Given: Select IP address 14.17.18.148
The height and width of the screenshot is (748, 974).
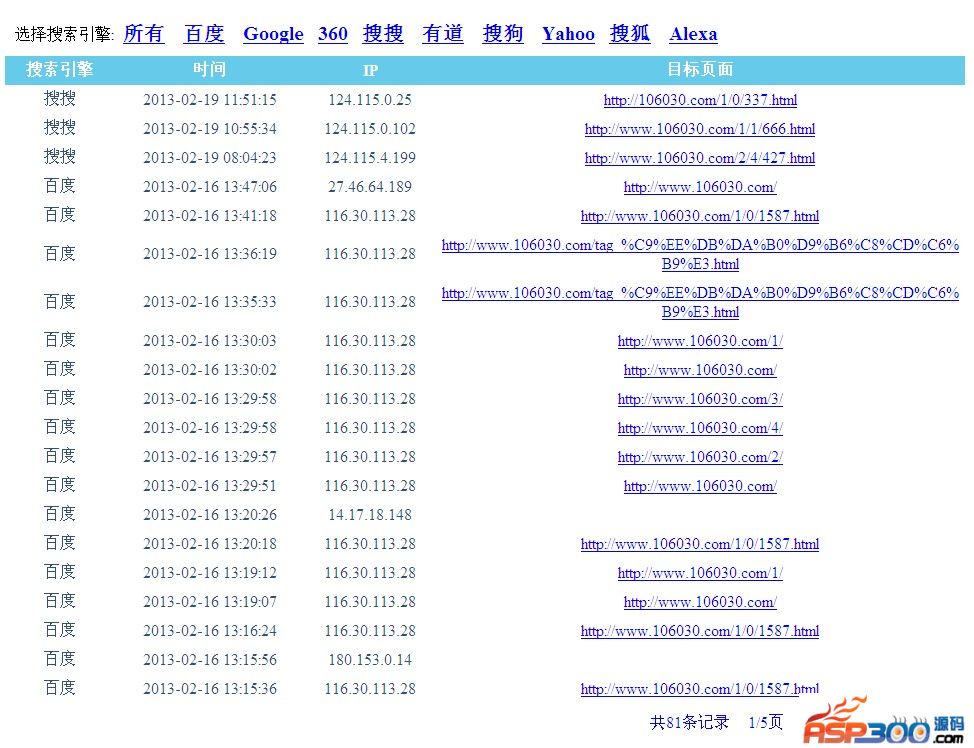Looking at the screenshot, I should click(370, 515).
